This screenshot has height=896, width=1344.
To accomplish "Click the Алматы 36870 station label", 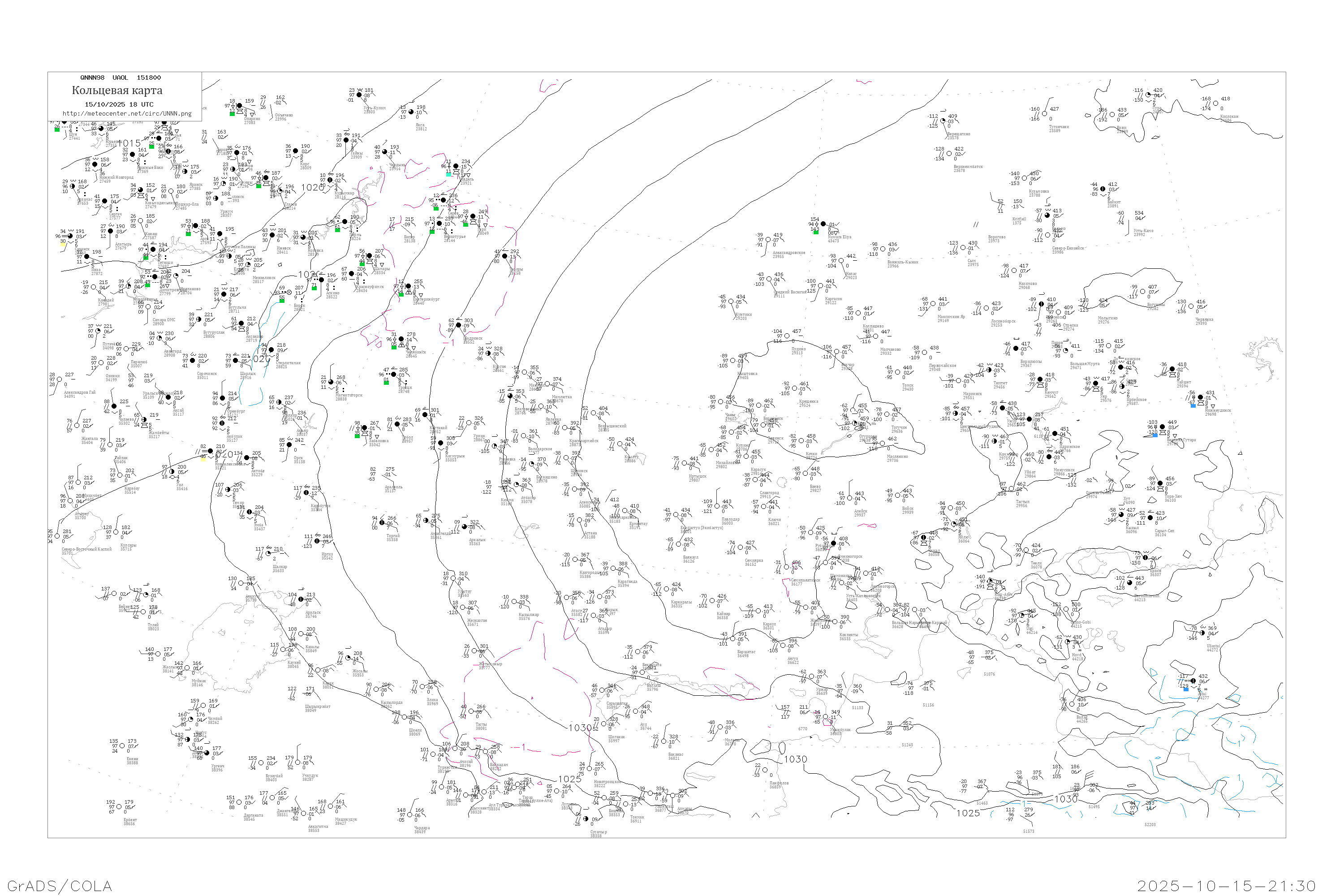I will coord(684,810).
